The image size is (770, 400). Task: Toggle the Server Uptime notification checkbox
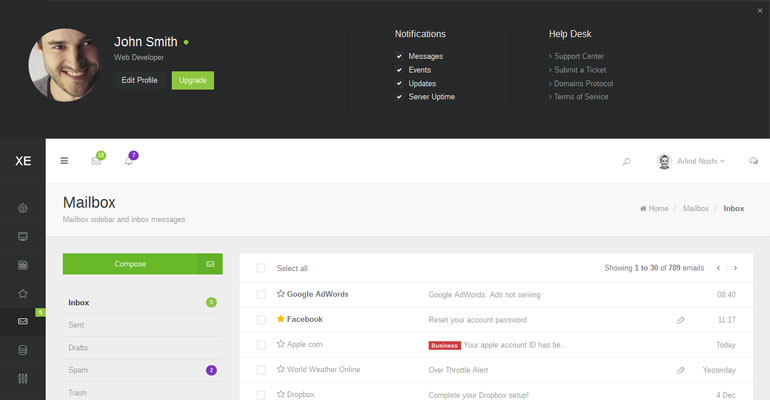pyautogui.click(x=399, y=97)
